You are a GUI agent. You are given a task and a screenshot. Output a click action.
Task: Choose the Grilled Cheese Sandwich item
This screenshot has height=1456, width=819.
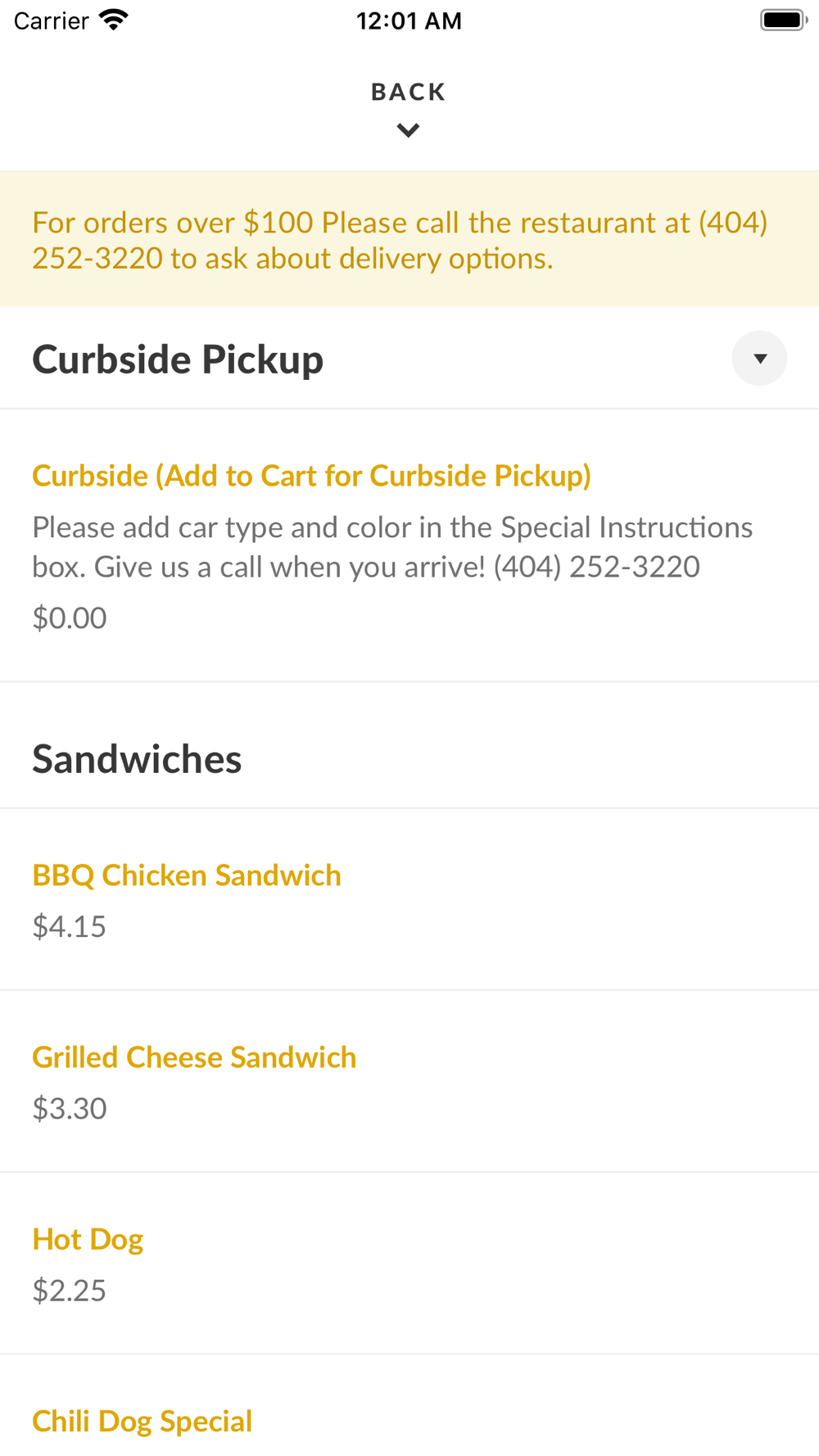pyautogui.click(x=194, y=1057)
